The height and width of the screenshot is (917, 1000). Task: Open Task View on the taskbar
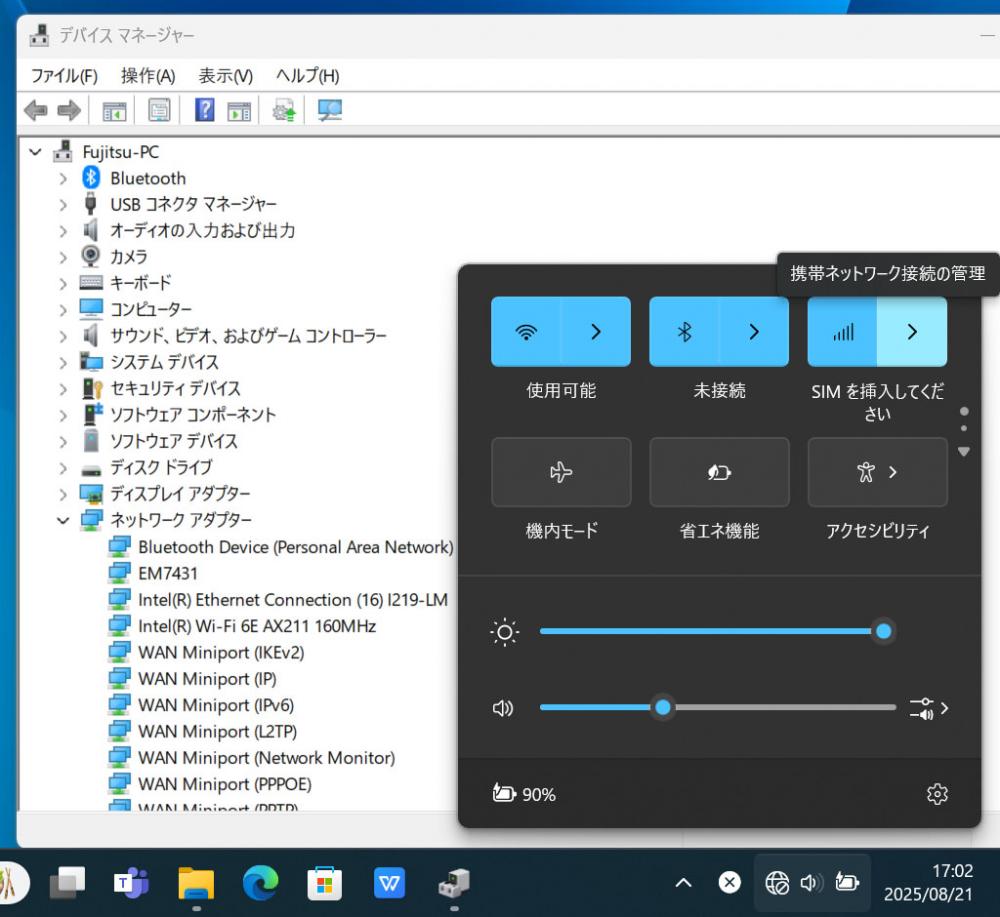(67, 883)
